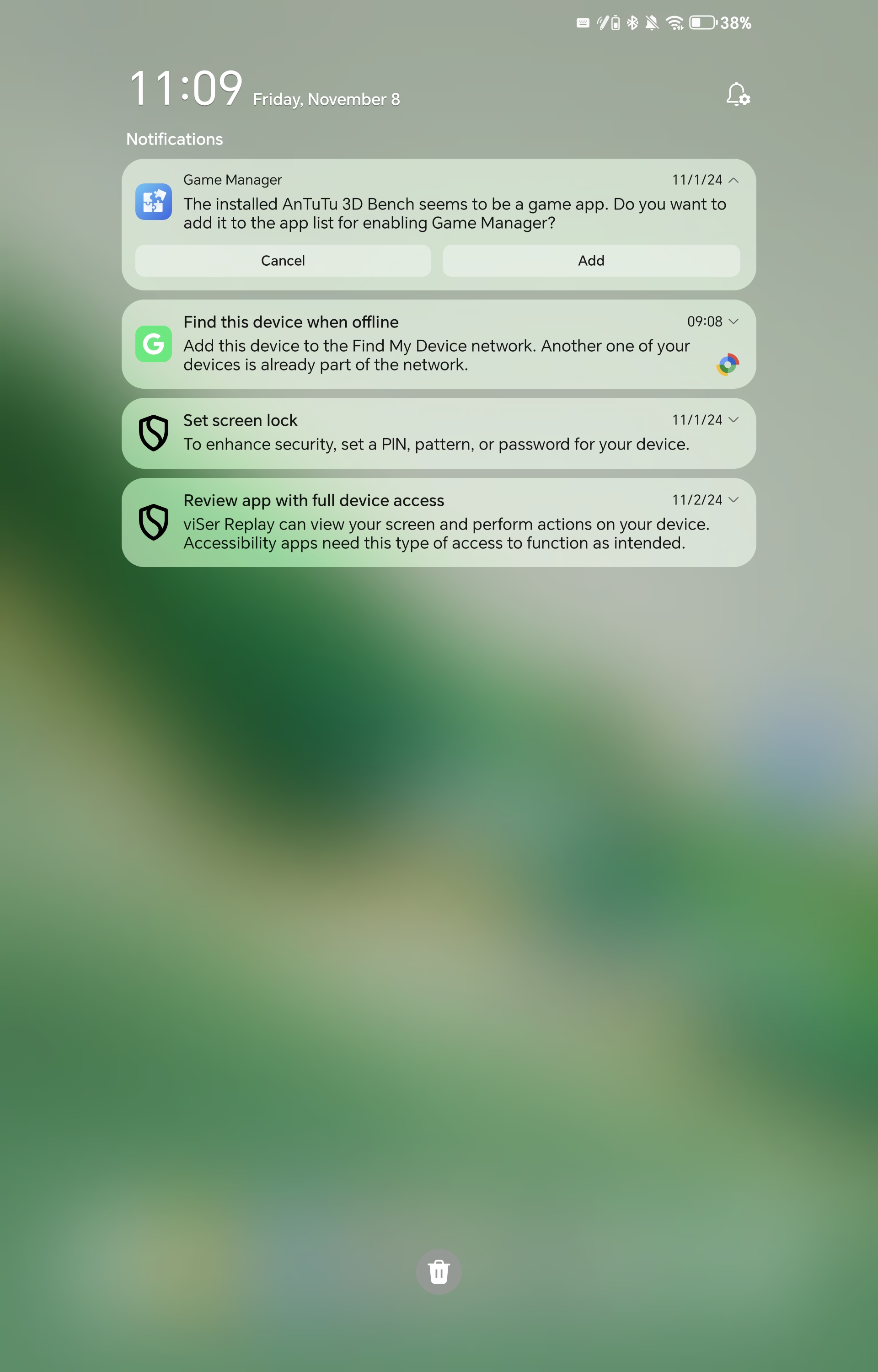The width and height of the screenshot is (878, 1372).
Task: Expand Review app full device access chevron
Action: pos(735,499)
